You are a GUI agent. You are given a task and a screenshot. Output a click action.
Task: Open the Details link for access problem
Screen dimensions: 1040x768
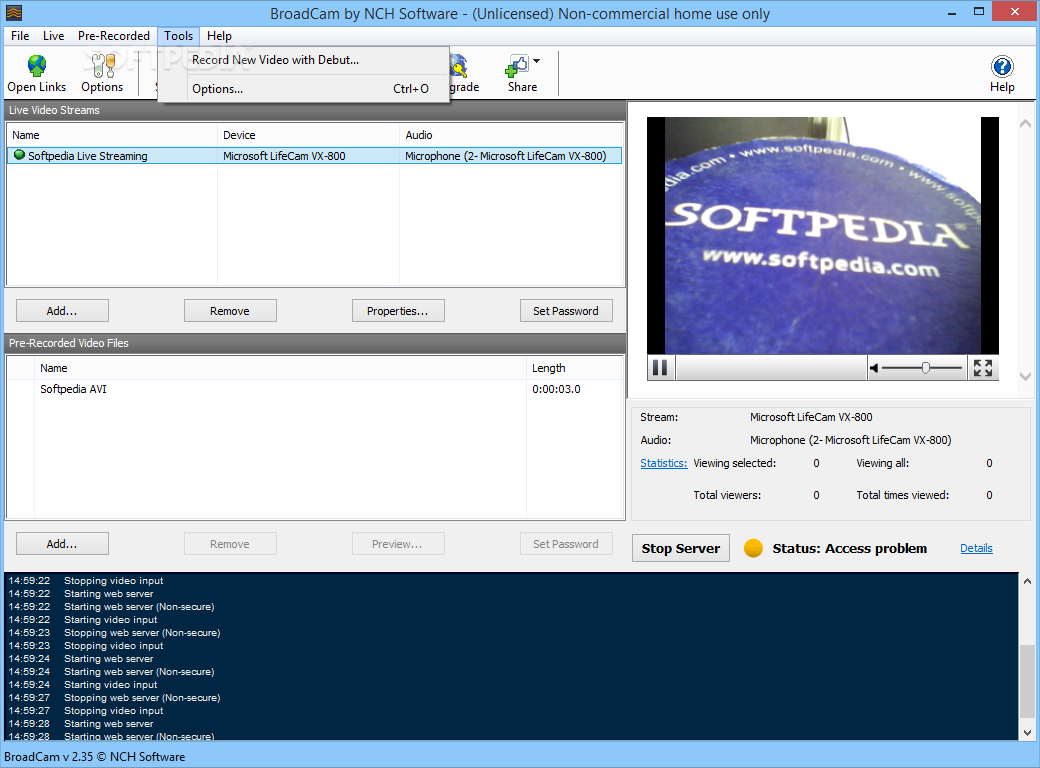click(976, 548)
